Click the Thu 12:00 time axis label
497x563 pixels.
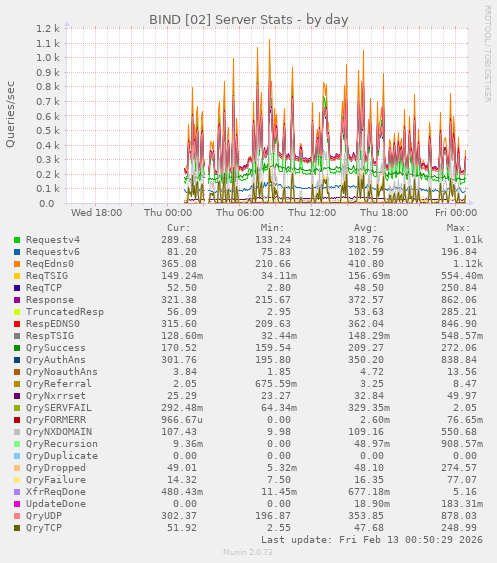coord(312,213)
